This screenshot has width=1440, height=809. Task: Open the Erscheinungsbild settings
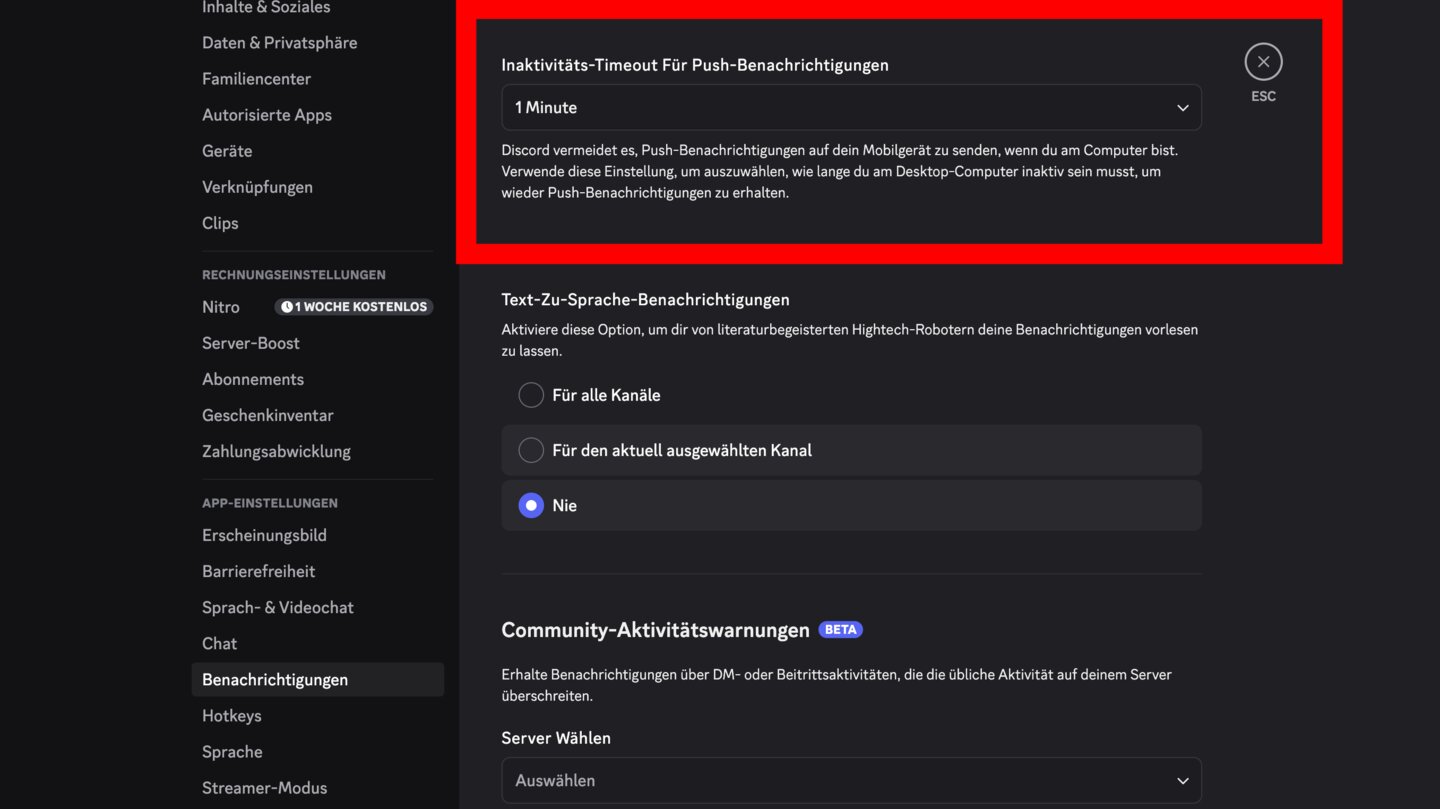(264, 535)
